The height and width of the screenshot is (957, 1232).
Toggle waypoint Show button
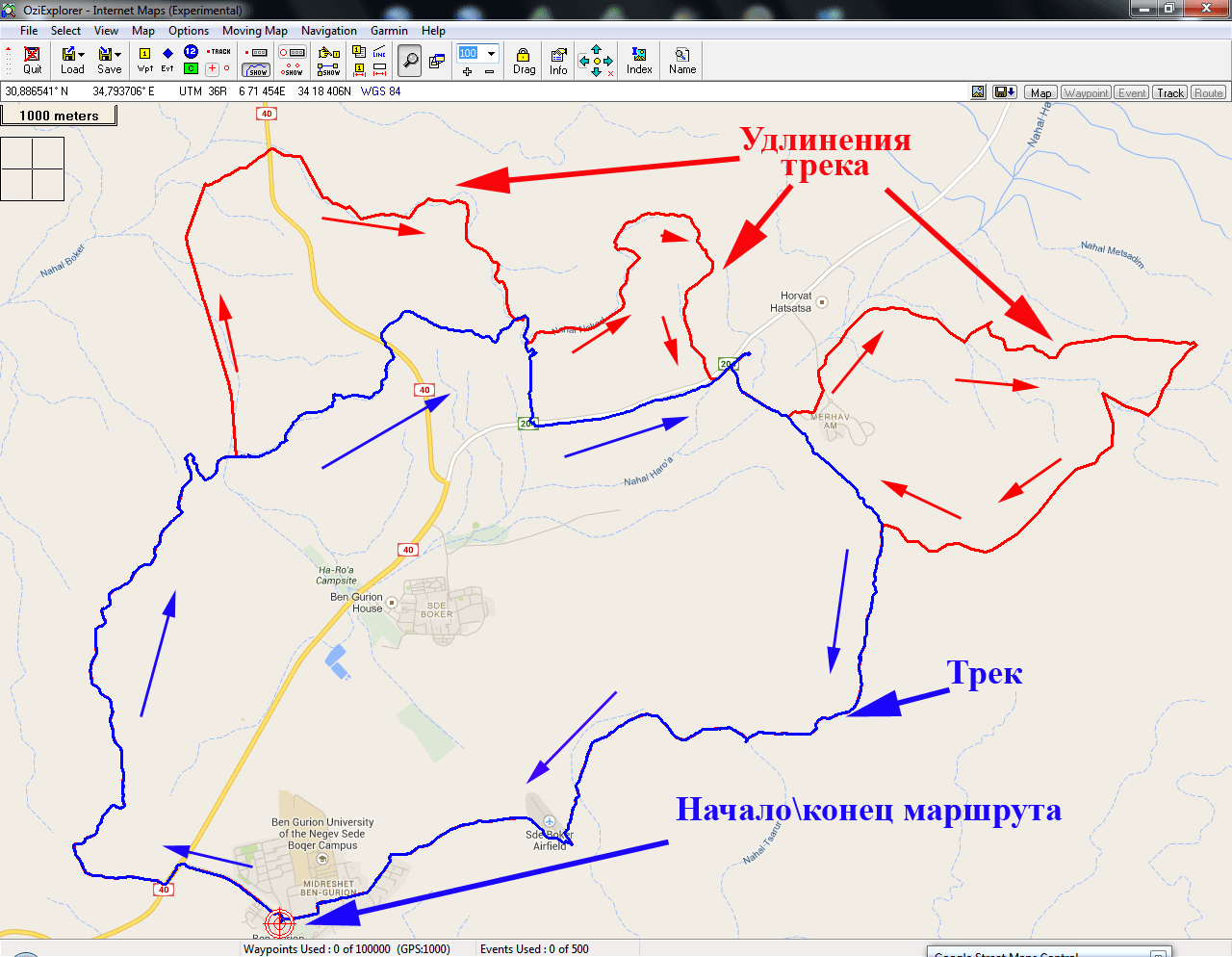point(293,70)
